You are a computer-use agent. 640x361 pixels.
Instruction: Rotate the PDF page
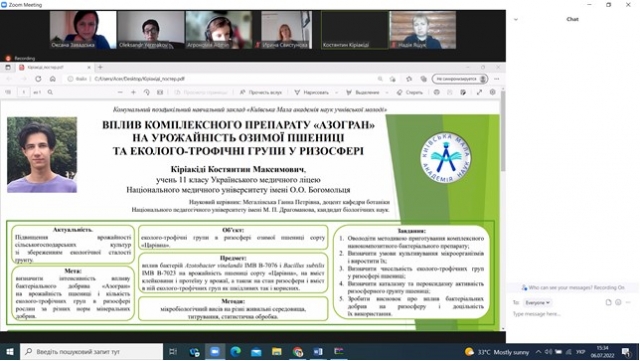click(147, 93)
